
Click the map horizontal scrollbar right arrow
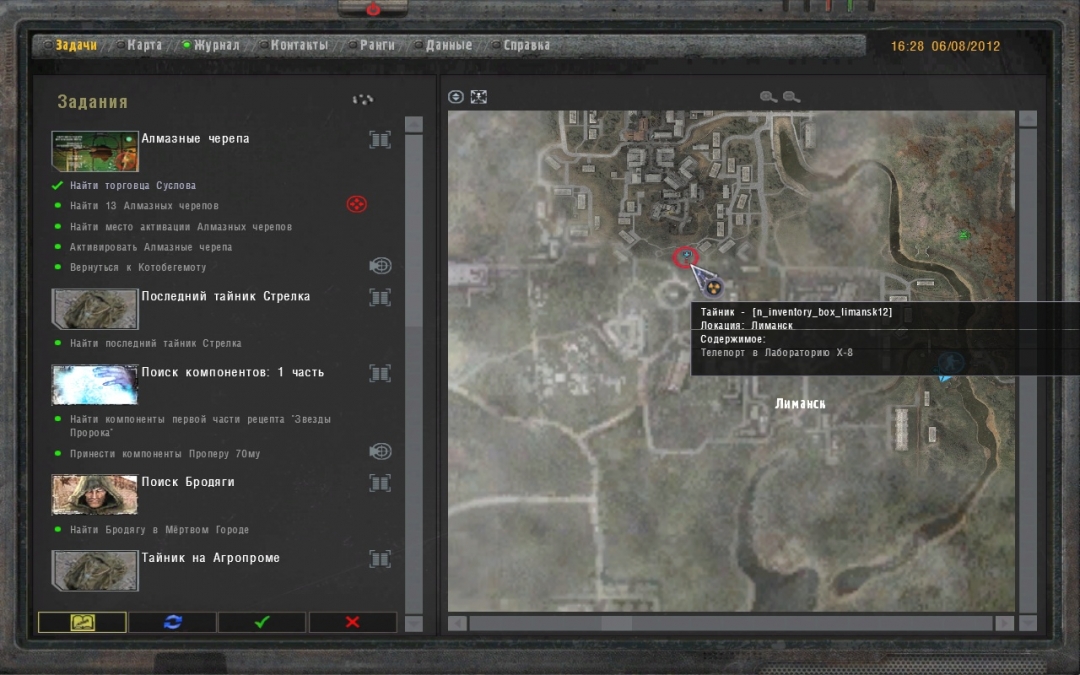tap(1005, 623)
